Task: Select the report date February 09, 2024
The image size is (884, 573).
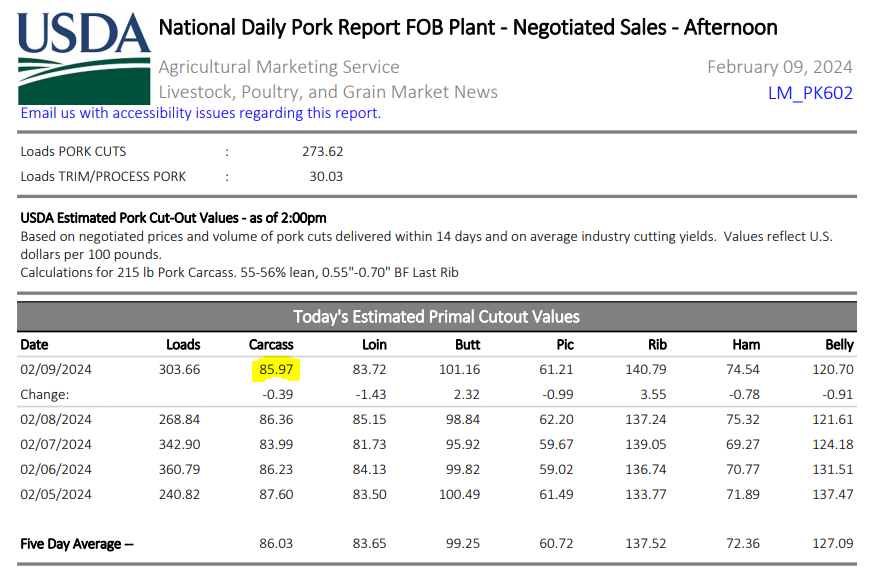Action: coord(780,67)
